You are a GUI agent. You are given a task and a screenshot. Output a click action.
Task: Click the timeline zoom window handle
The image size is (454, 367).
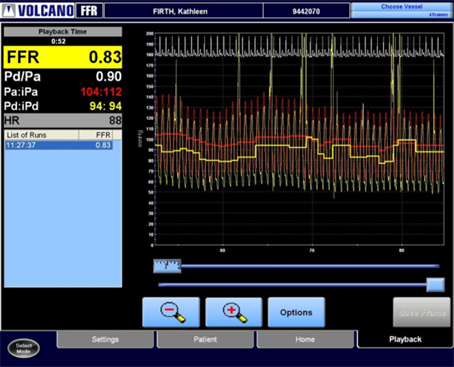click(167, 266)
